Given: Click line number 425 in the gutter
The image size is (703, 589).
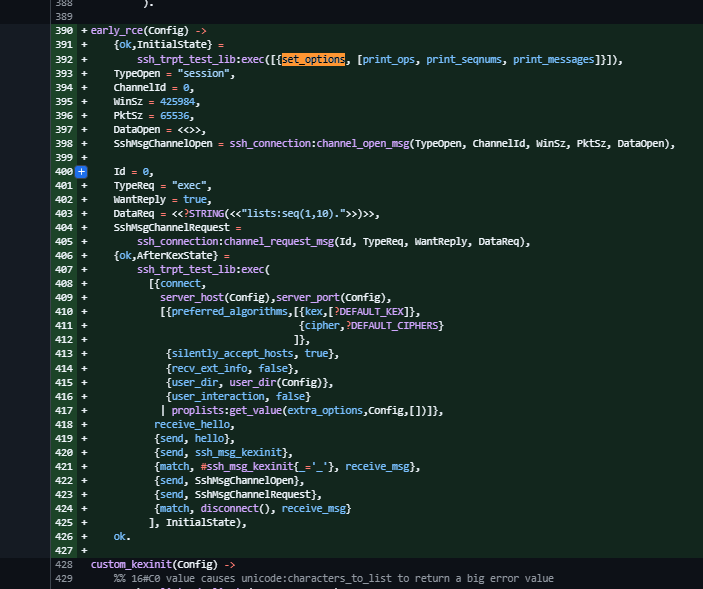Looking at the screenshot, I should 64,523.
